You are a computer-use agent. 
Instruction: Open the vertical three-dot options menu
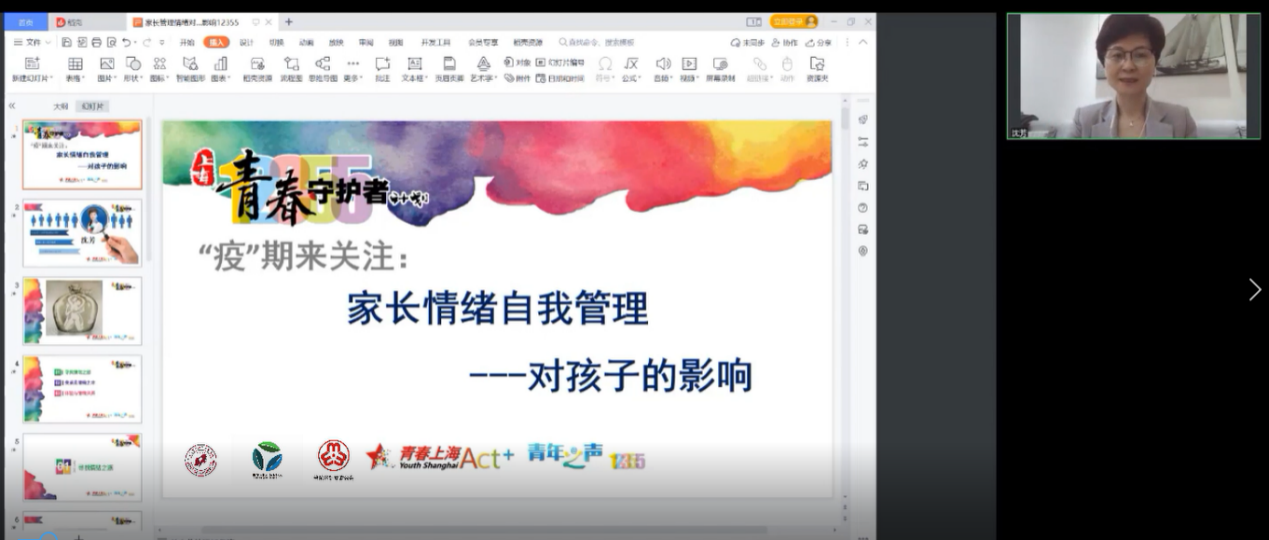click(847, 42)
